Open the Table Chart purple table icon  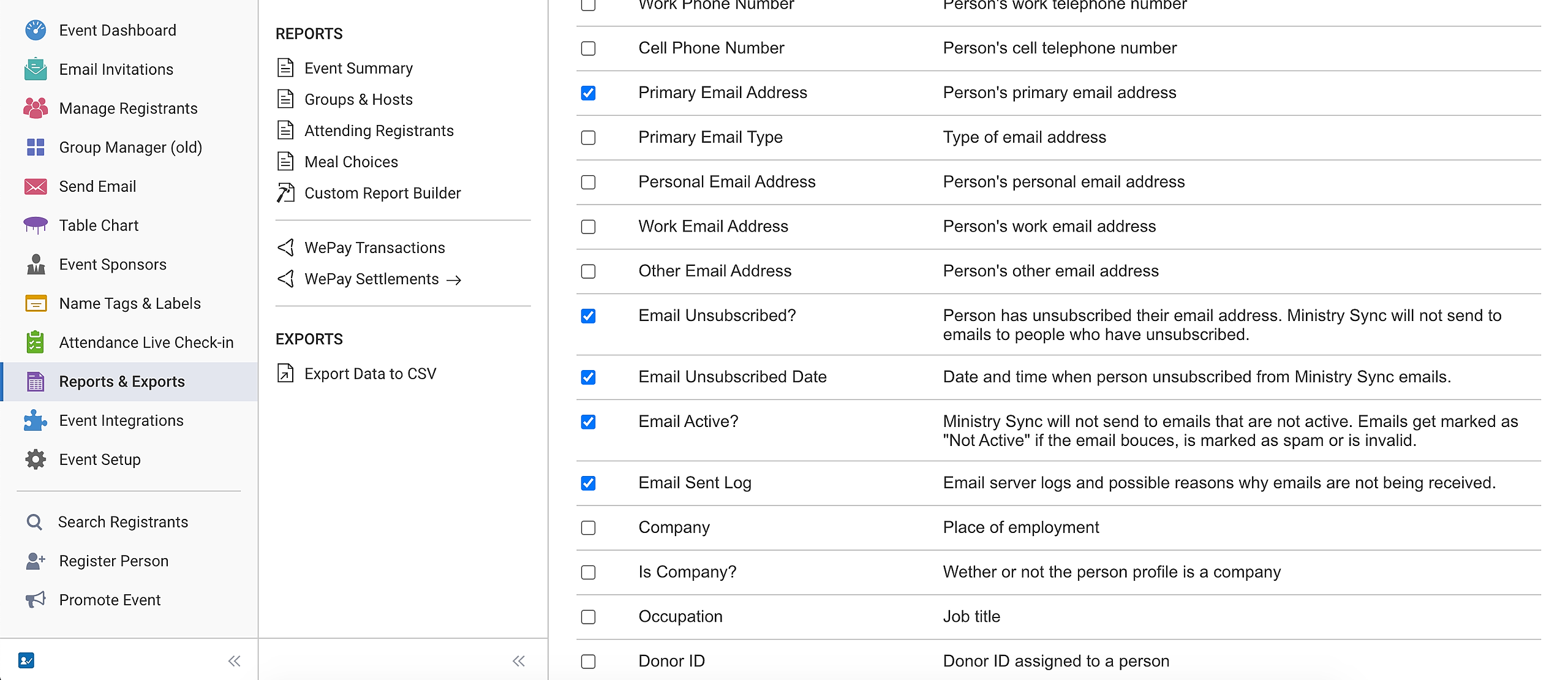coord(36,225)
